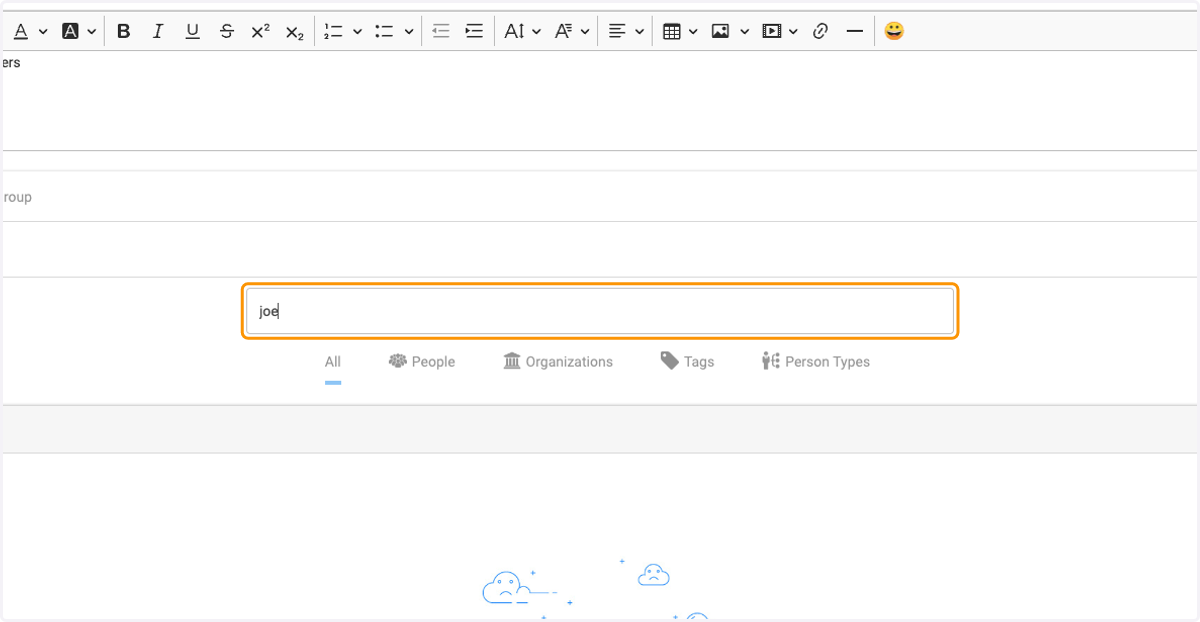Click the search field containing joe
The image size is (1200, 622).
(x=600, y=311)
